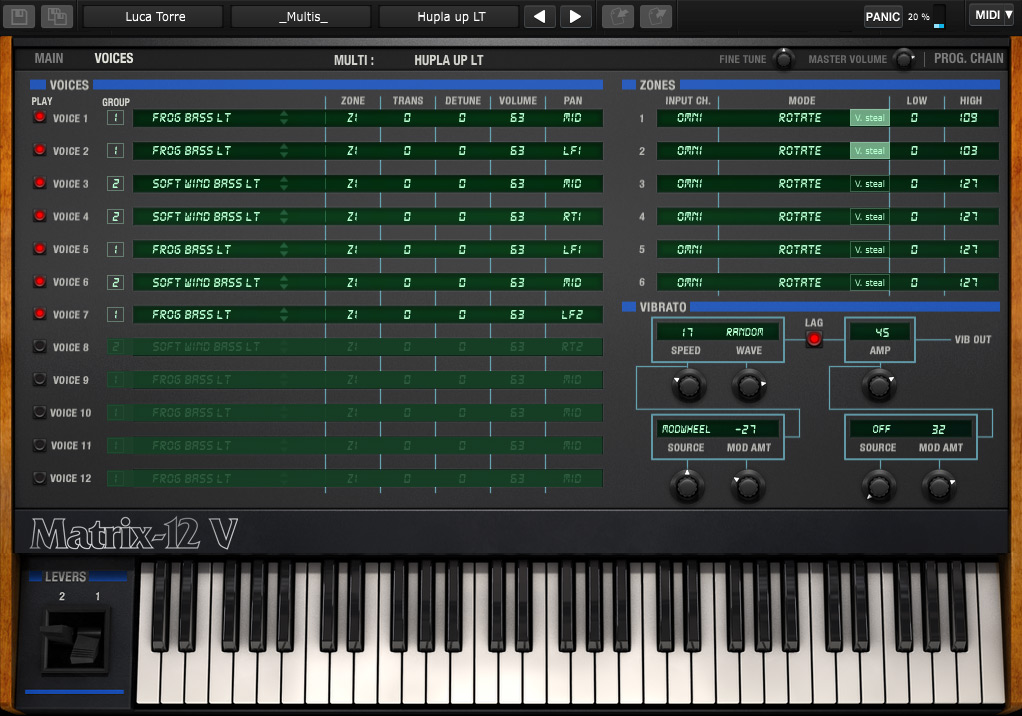Click the group number box of Voice 3
The height and width of the screenshot is (716, 1022).
115,184
